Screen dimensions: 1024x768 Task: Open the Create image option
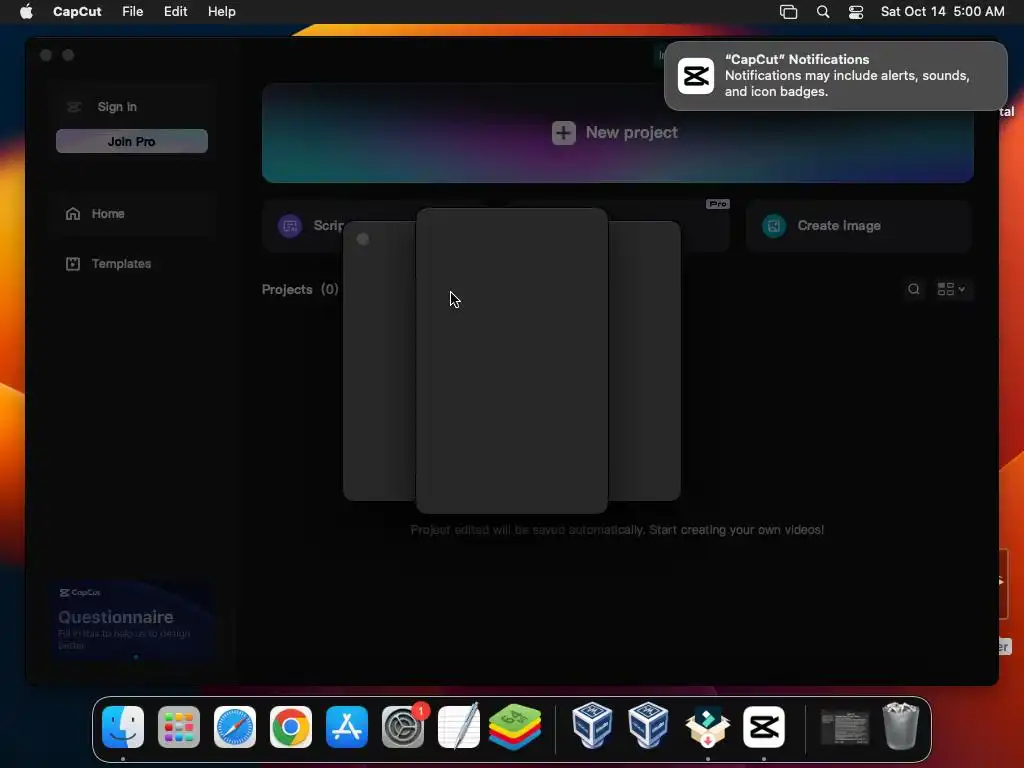point(859,226)
